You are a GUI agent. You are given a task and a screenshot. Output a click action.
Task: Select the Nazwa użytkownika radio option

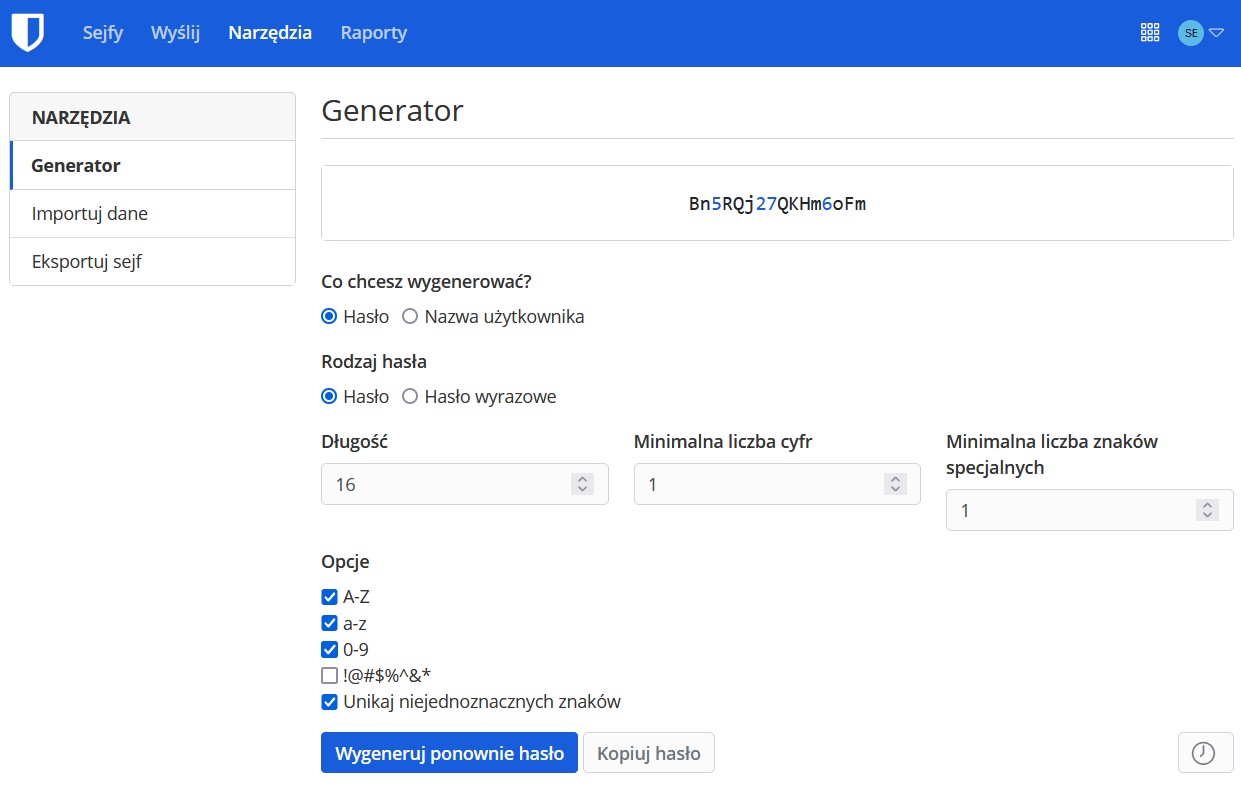click(410, 317)
